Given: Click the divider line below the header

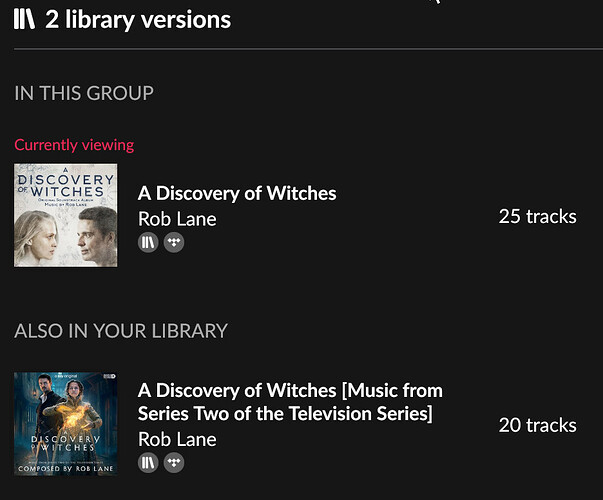Looking at the screenshot, I should click(x=301, y=48).
